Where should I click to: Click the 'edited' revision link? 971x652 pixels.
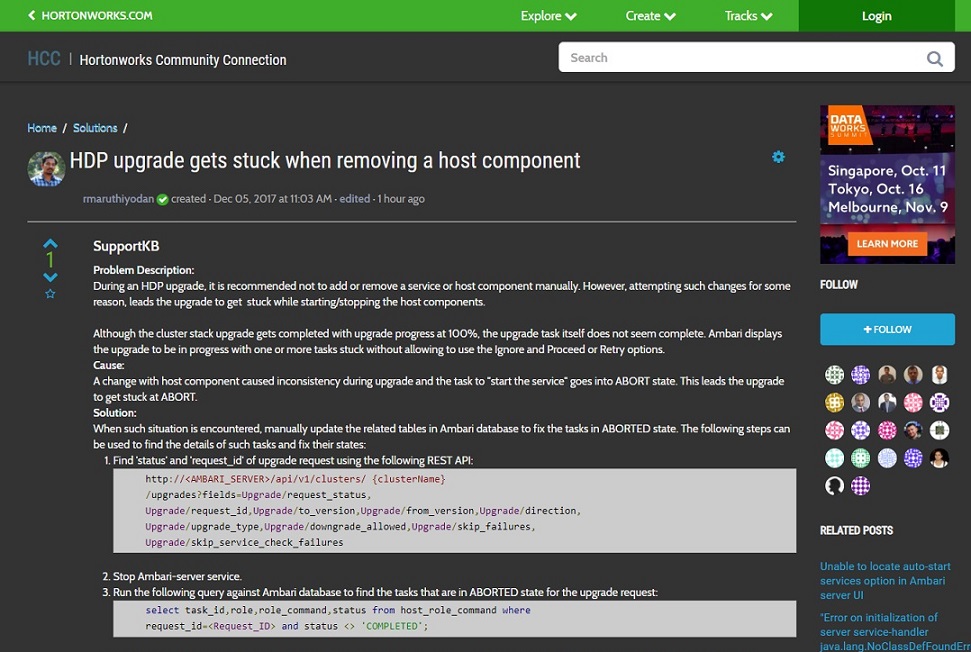tap(354, 199)
